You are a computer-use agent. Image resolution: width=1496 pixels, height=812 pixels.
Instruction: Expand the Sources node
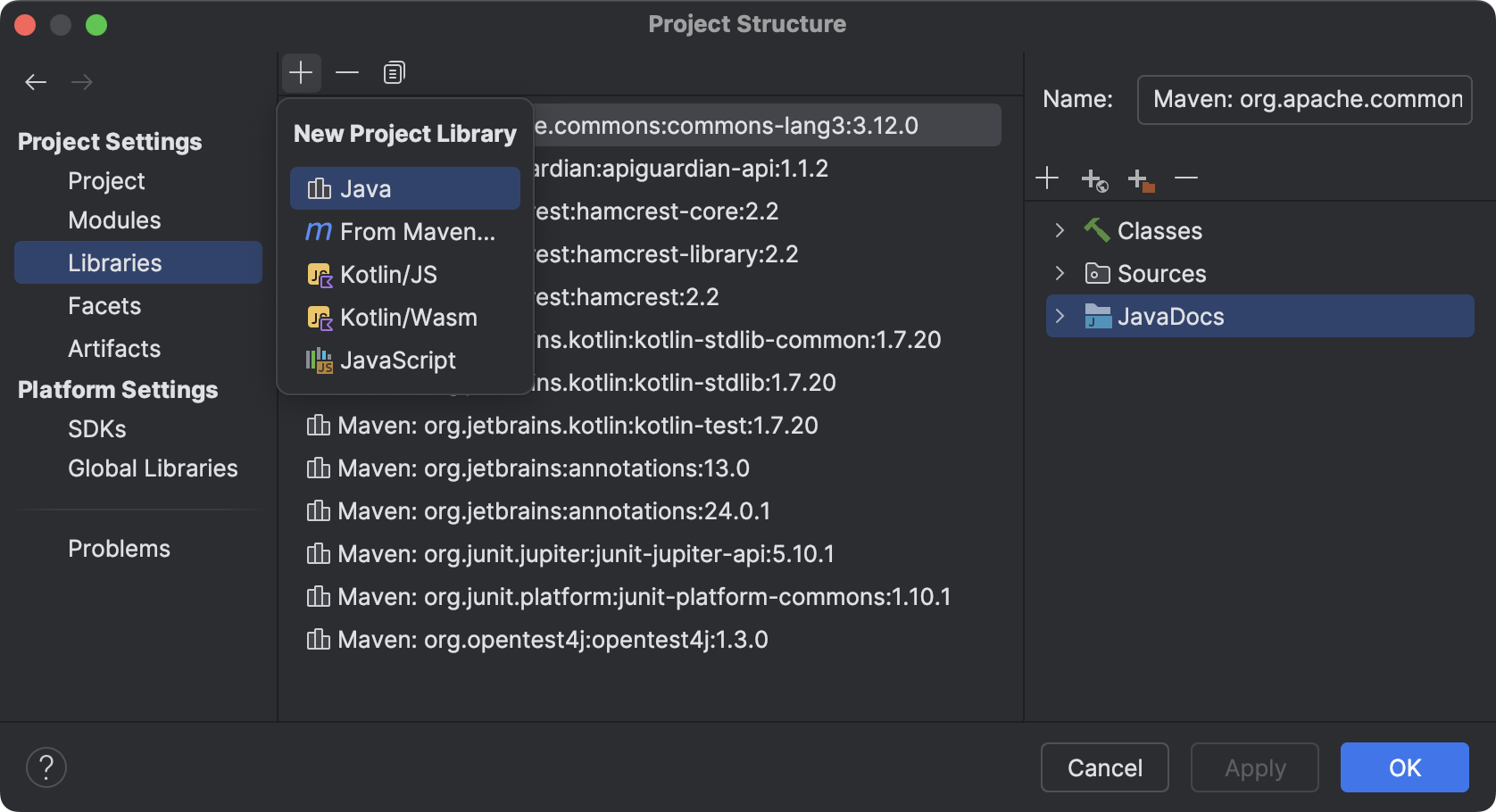coord(1060,273)
